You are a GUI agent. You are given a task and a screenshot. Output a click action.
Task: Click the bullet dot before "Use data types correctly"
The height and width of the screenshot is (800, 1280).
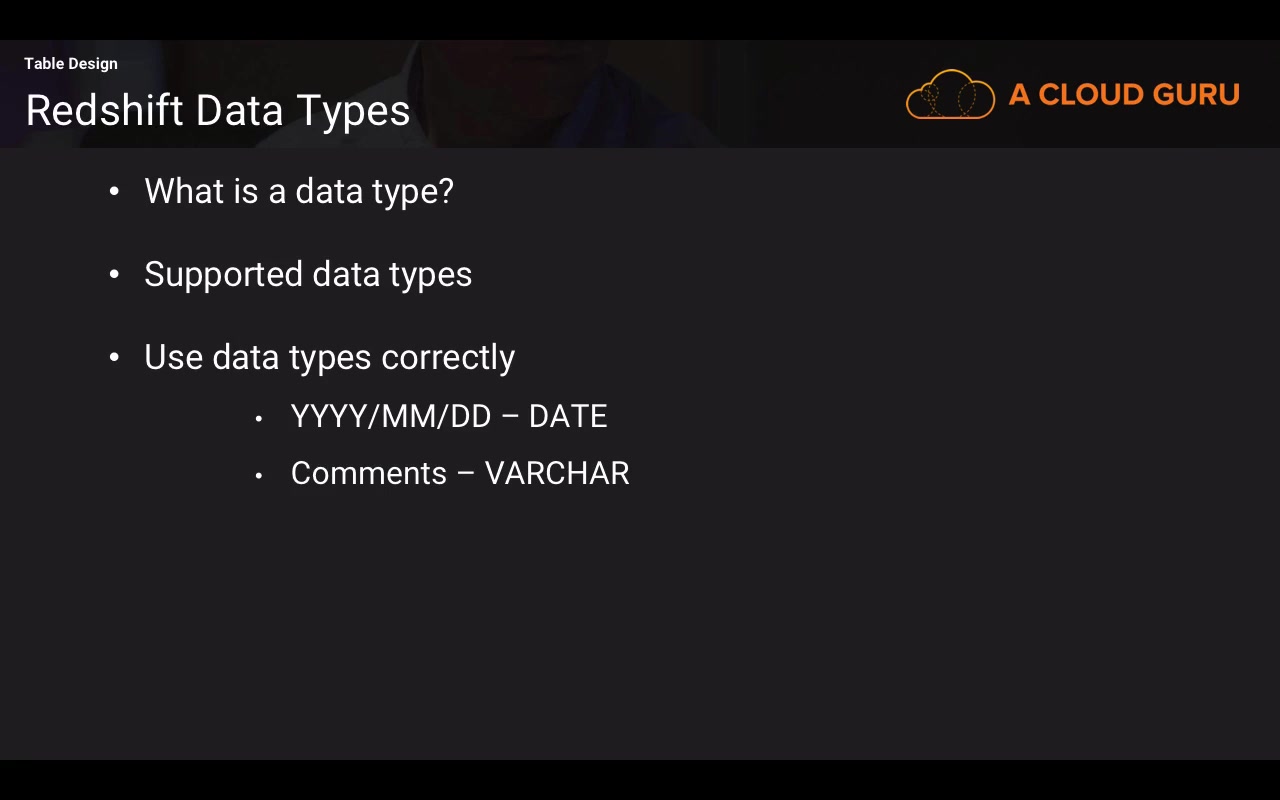114,357
